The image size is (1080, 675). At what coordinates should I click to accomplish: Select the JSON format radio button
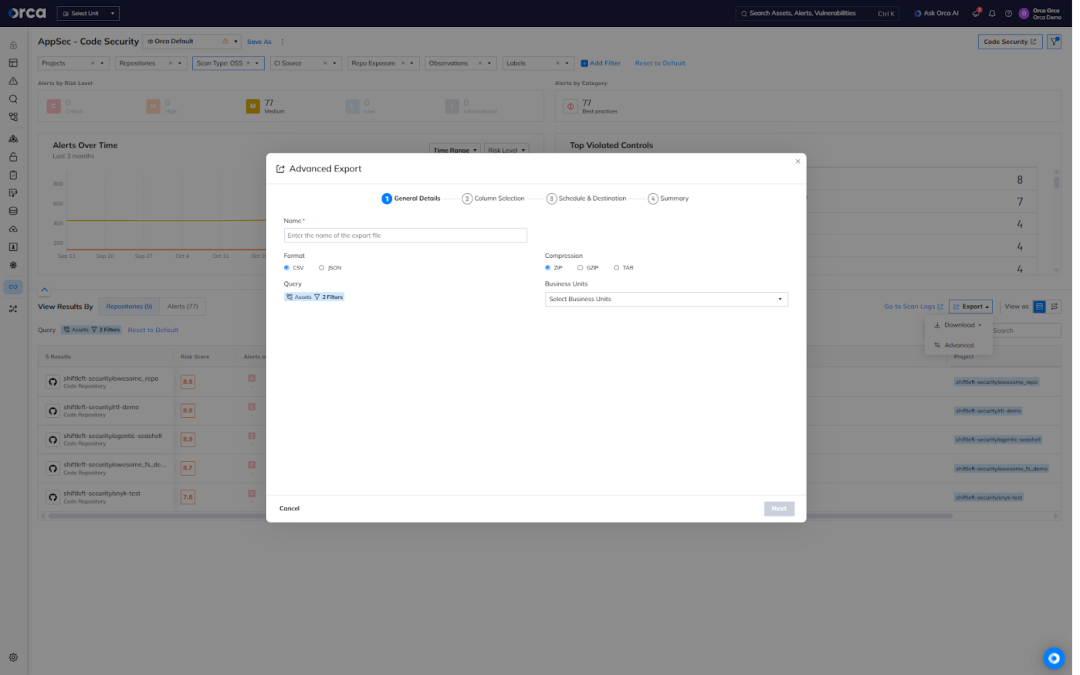click(322, 267)
